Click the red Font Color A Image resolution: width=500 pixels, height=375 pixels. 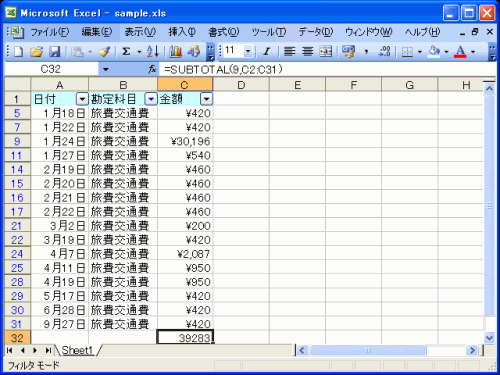[460, 52]
